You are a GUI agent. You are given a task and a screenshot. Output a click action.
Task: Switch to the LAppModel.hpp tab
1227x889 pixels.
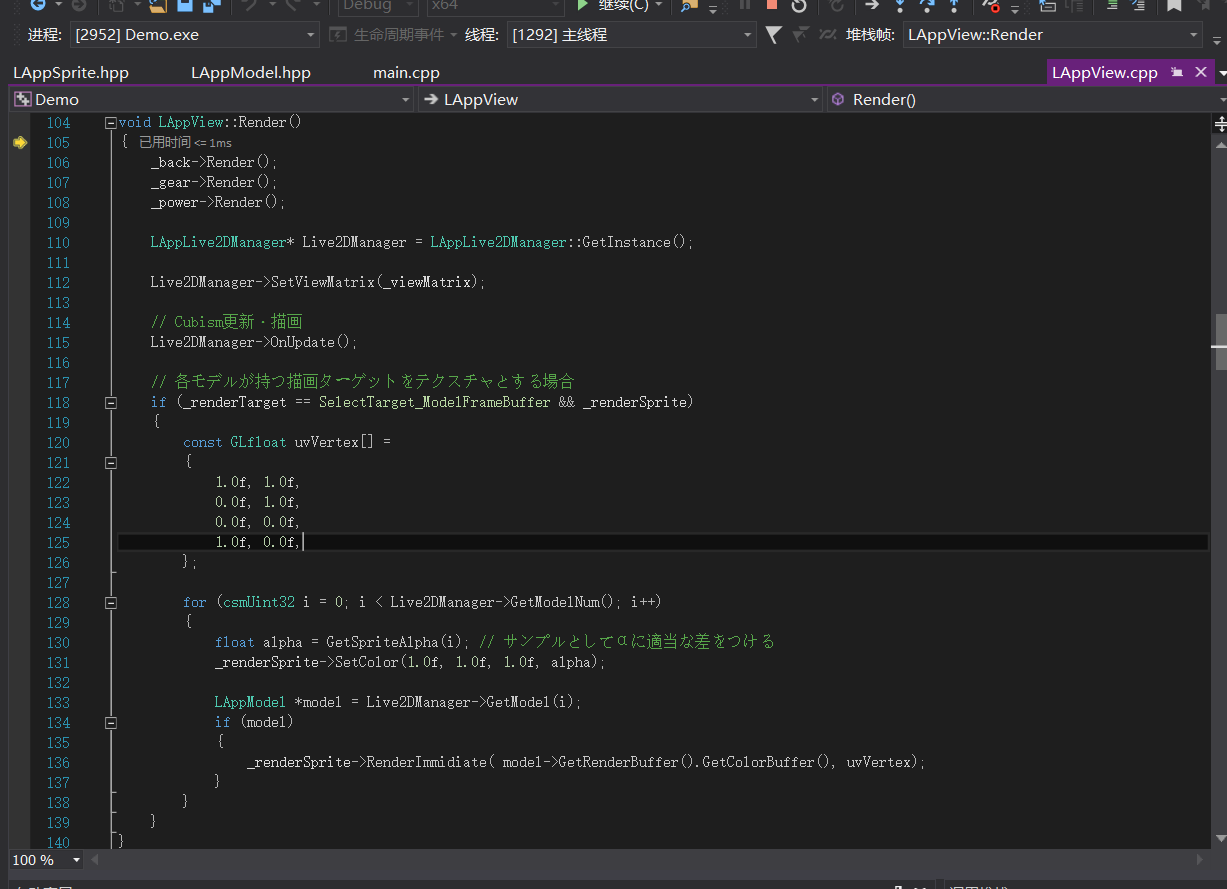[251, 73]
